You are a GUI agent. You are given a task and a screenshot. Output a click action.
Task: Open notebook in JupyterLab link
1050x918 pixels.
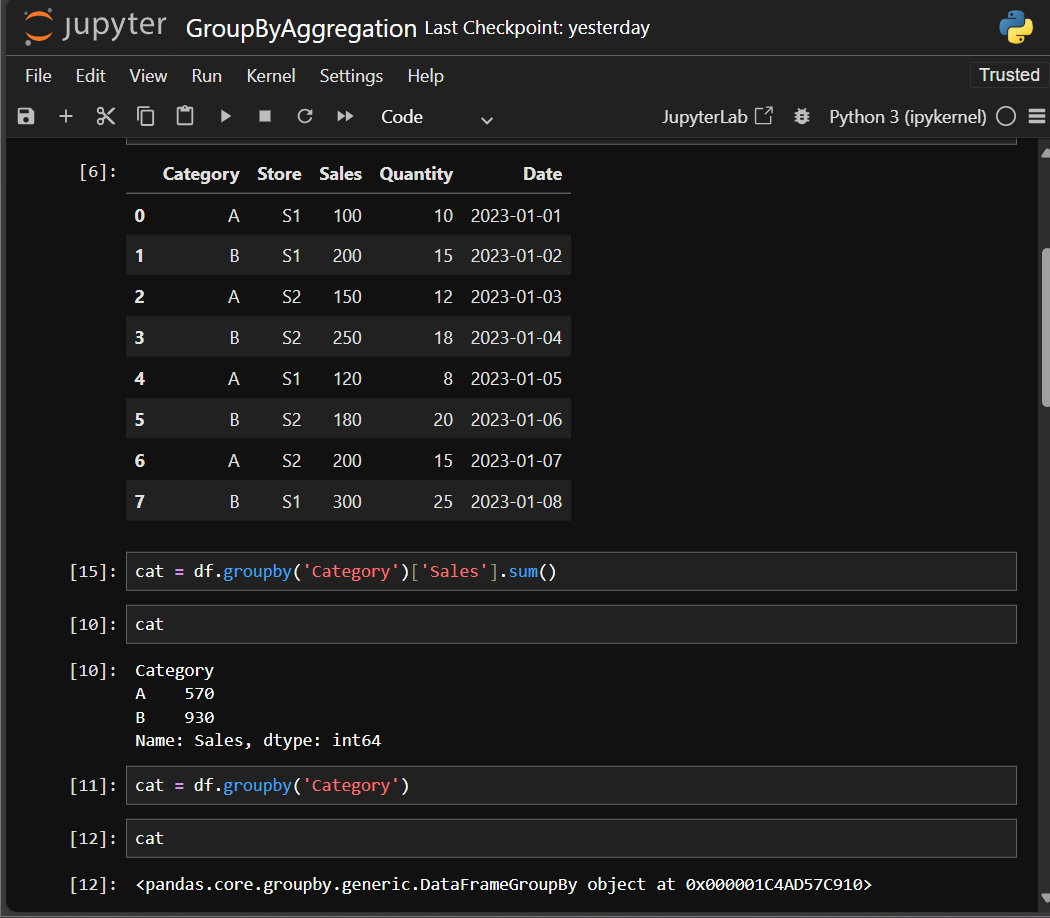[x=717, y=117]
